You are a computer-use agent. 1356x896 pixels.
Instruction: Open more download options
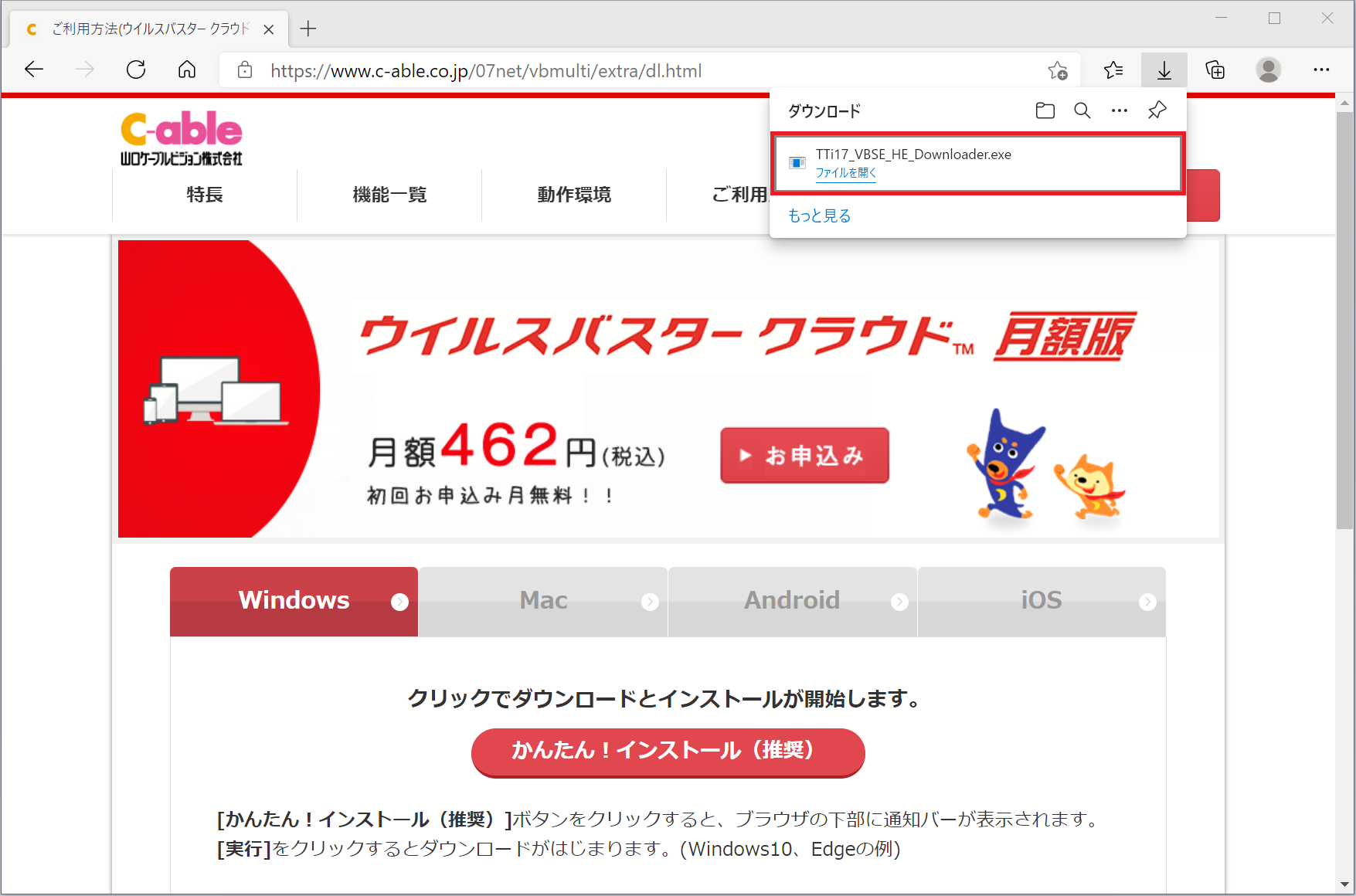point(1120,110)
